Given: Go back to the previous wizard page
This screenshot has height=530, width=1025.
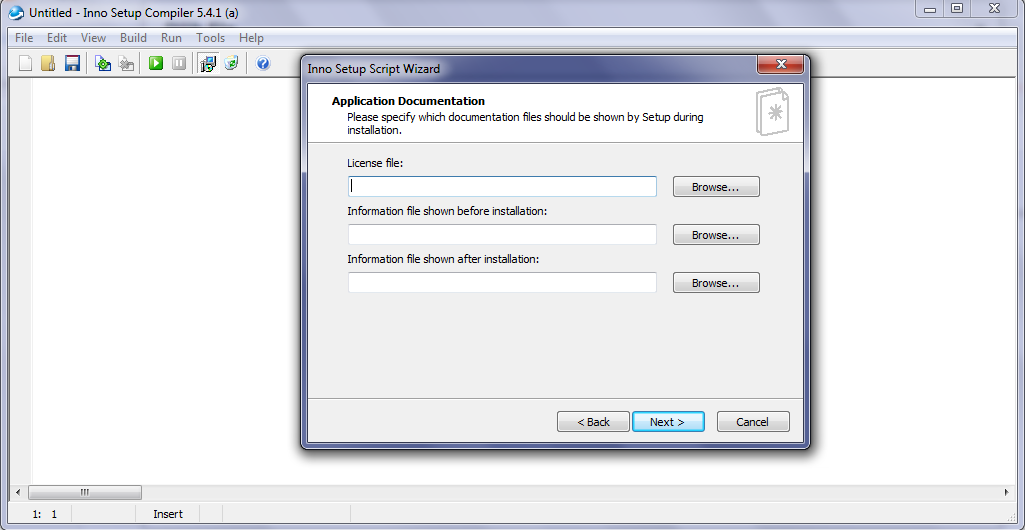Looking at the screenshot, I should pos(594,422).
